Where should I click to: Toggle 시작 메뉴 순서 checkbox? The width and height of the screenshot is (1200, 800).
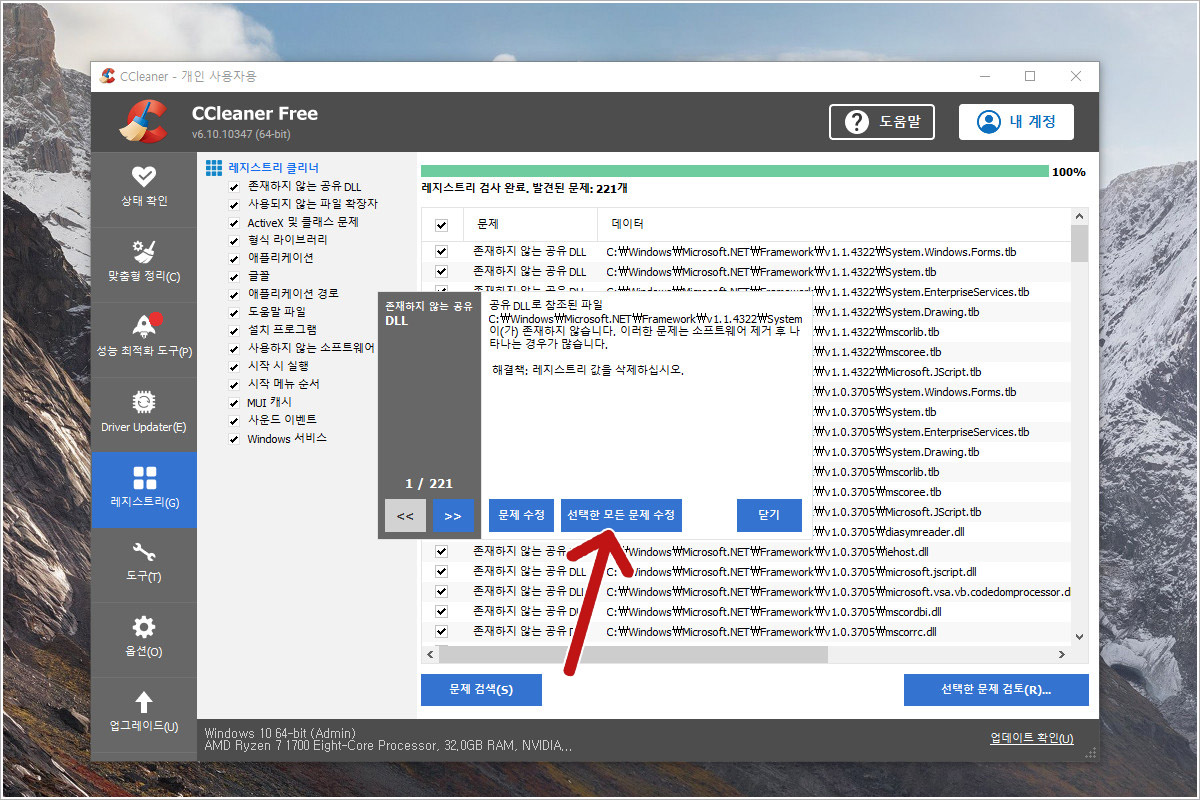tap(233, 385)
